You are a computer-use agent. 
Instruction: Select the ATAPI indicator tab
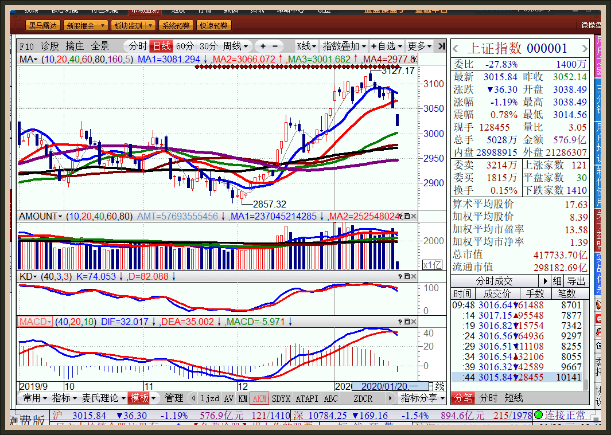click(307, 398)
